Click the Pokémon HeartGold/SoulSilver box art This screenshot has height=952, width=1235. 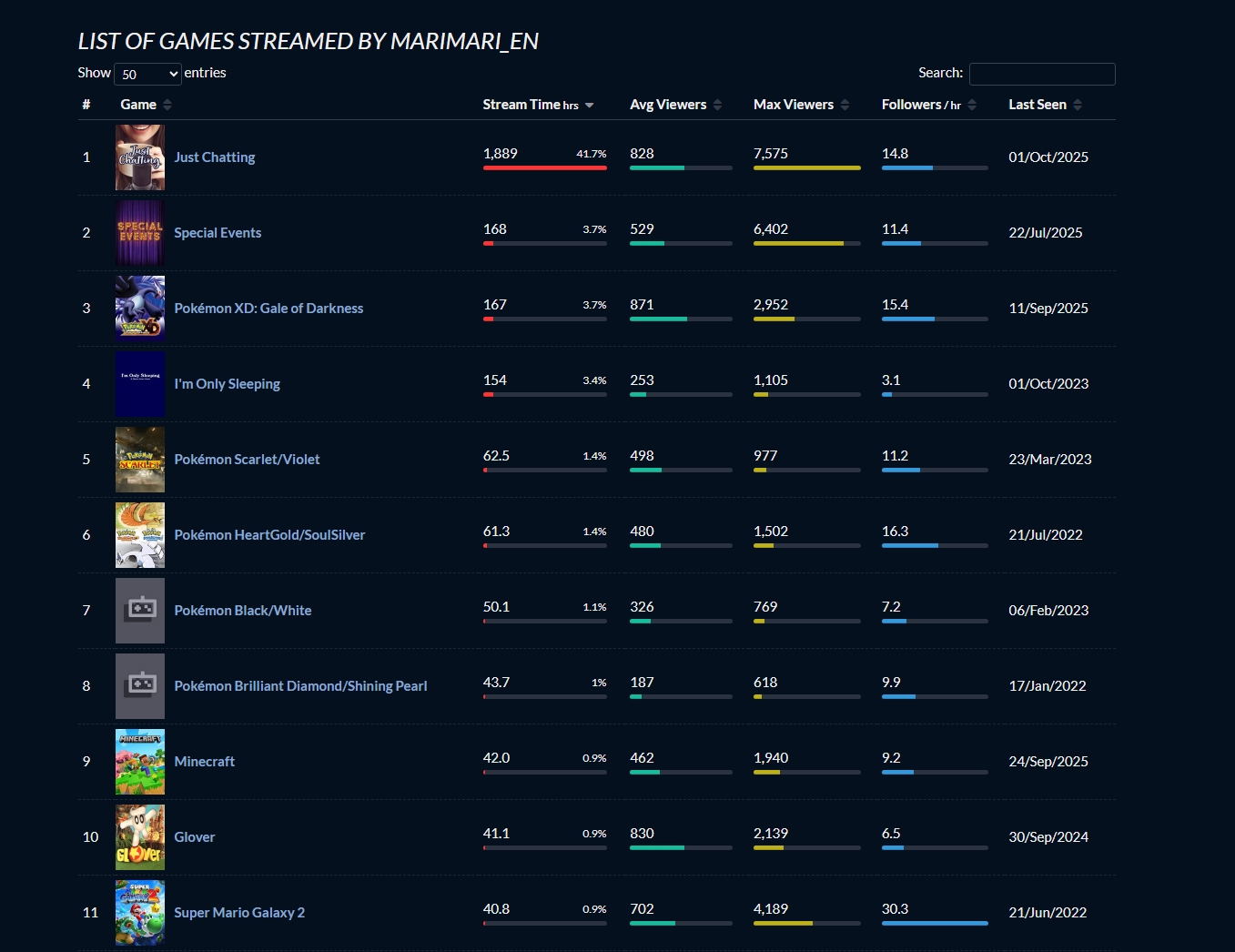[140, 535]
